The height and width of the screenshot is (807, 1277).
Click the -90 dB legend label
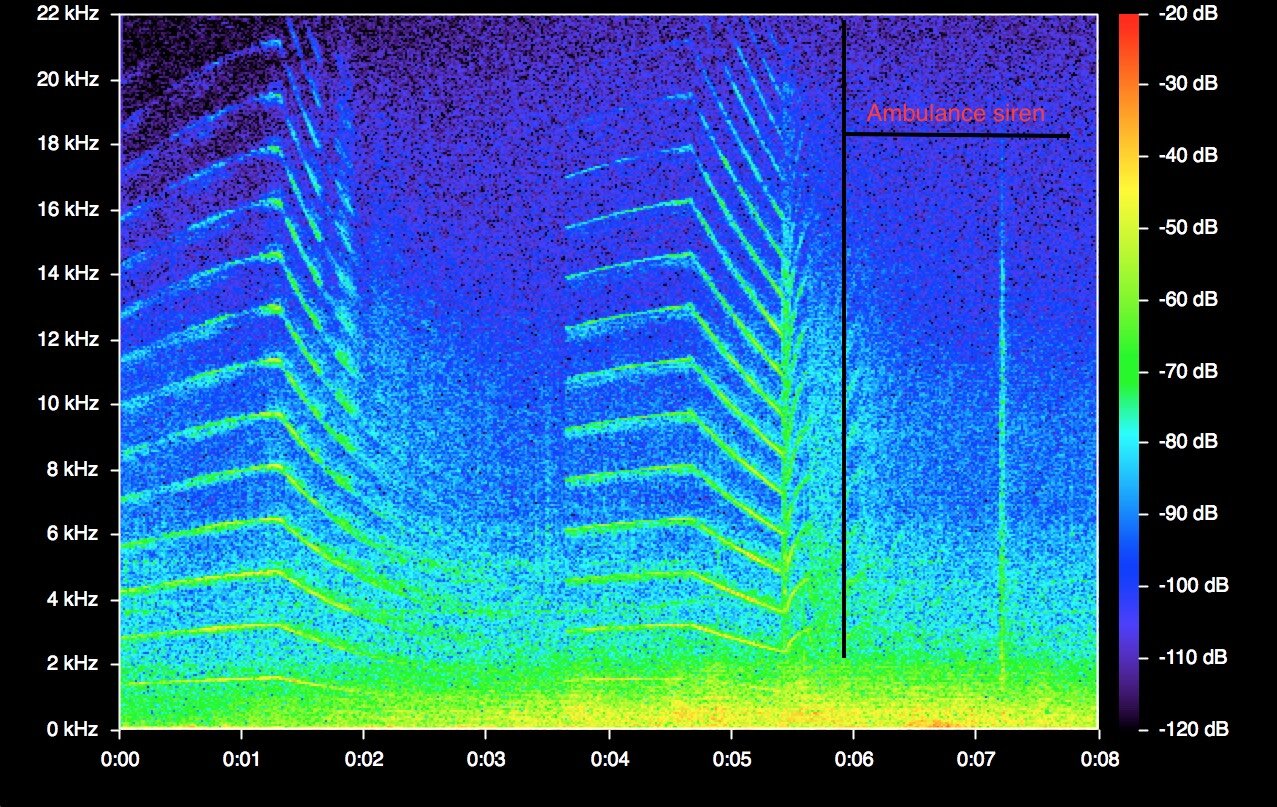click(x=1187, y=513)
